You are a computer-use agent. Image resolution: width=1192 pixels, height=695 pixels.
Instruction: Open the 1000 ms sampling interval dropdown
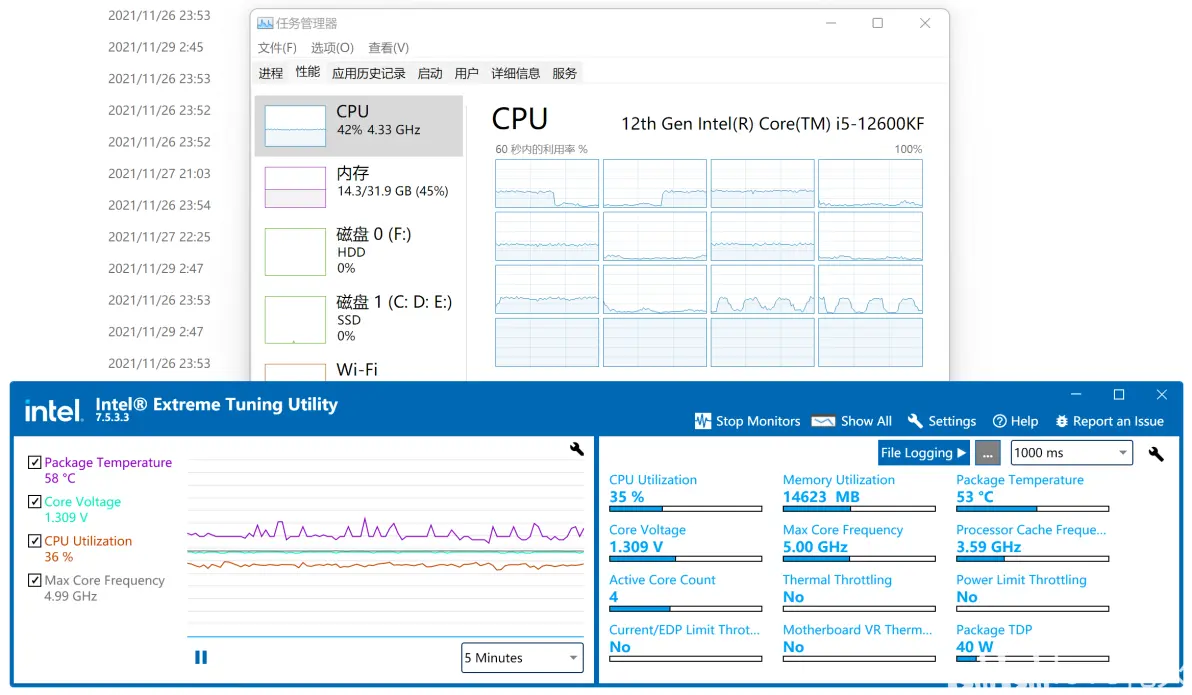click(1071, 453)
